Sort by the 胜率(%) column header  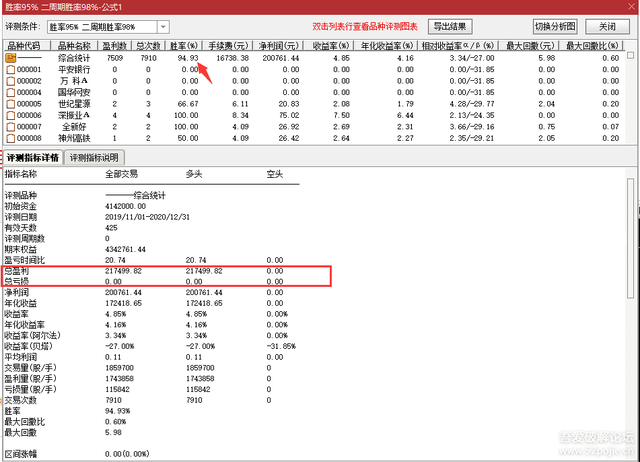tap(184, 46)
